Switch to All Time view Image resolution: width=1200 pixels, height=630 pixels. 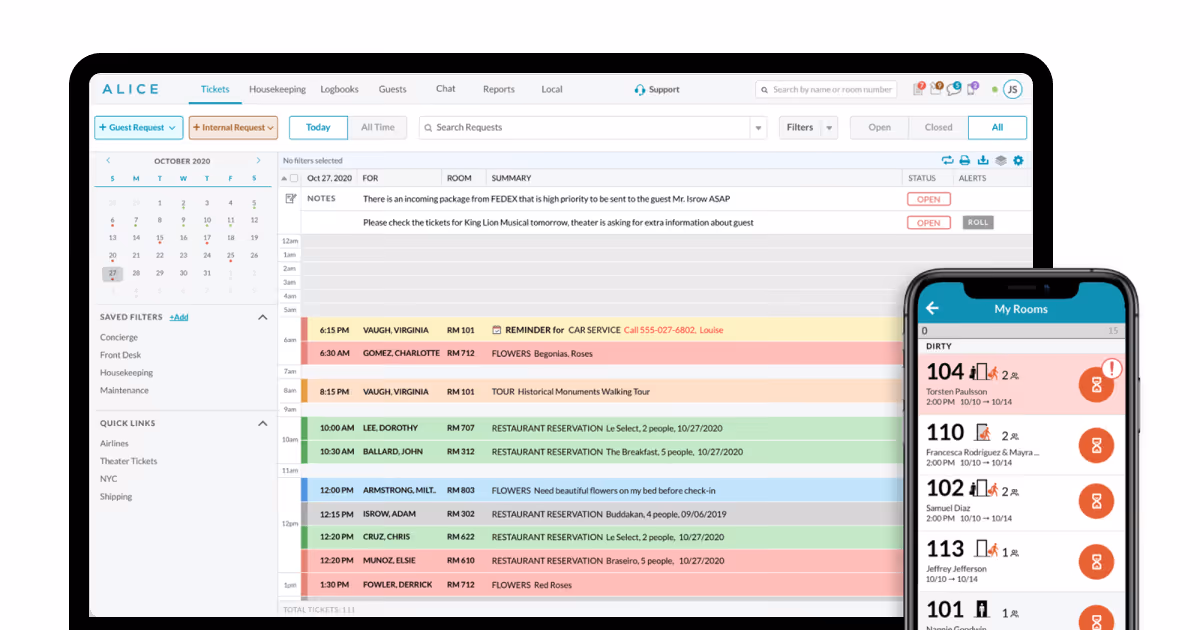378,127
